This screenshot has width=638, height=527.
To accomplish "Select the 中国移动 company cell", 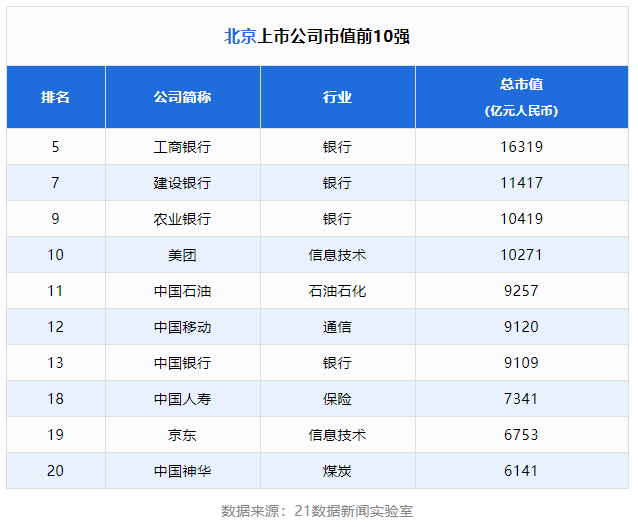I will pyautogui.click(x=182, y=327).
